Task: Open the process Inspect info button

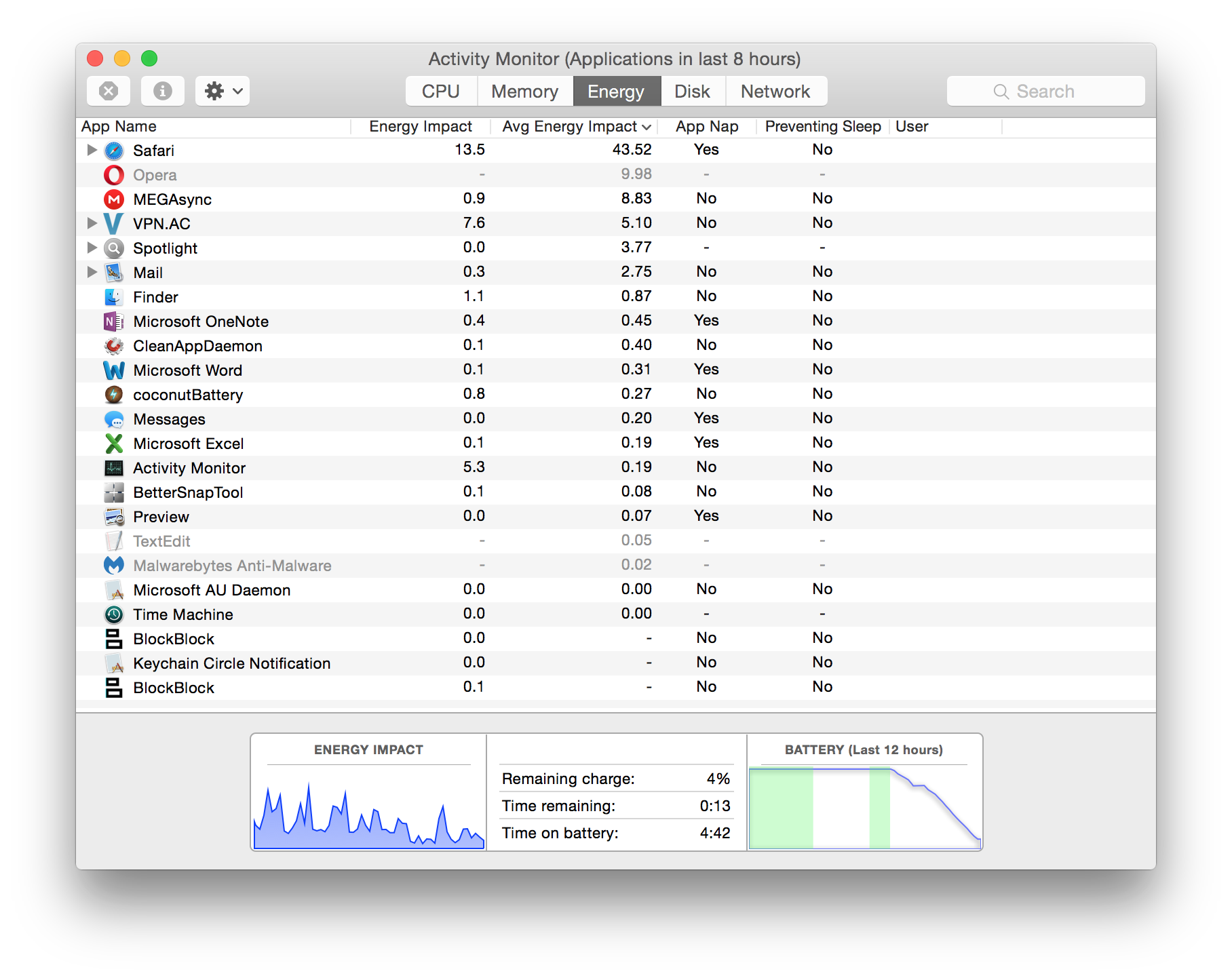Action: click(x=163, y=91)
